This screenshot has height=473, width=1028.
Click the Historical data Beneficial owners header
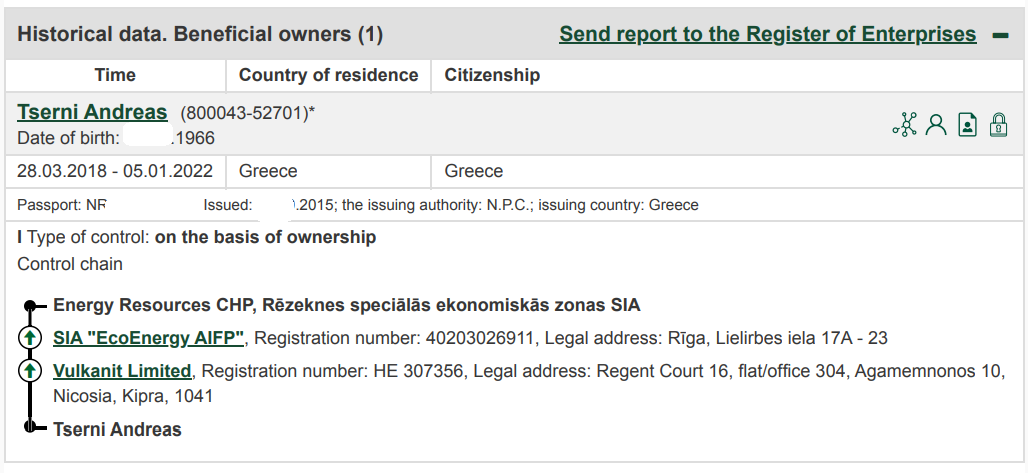(x=200, y=34)
